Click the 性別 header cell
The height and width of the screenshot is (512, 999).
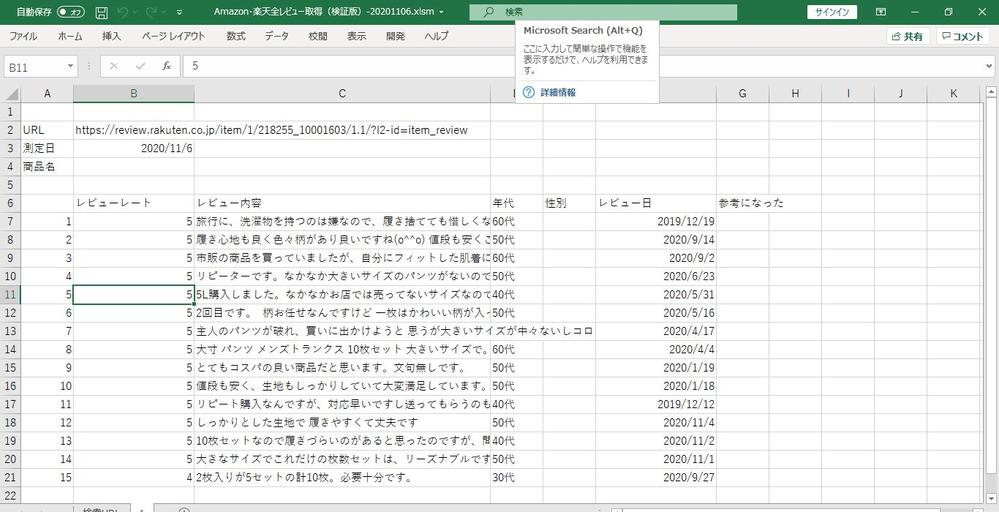[569, 203]
